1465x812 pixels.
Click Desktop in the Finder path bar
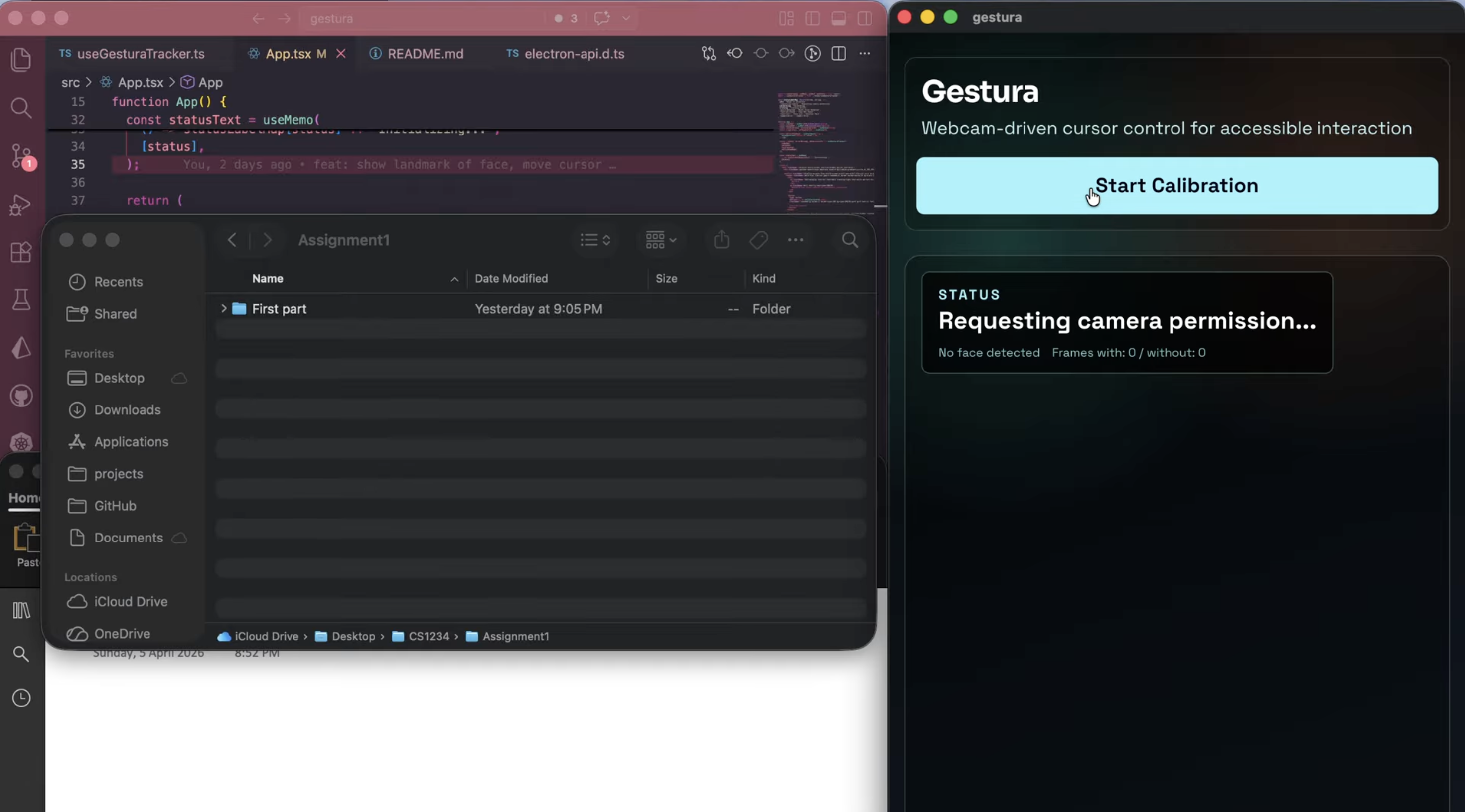click(345, 636)
